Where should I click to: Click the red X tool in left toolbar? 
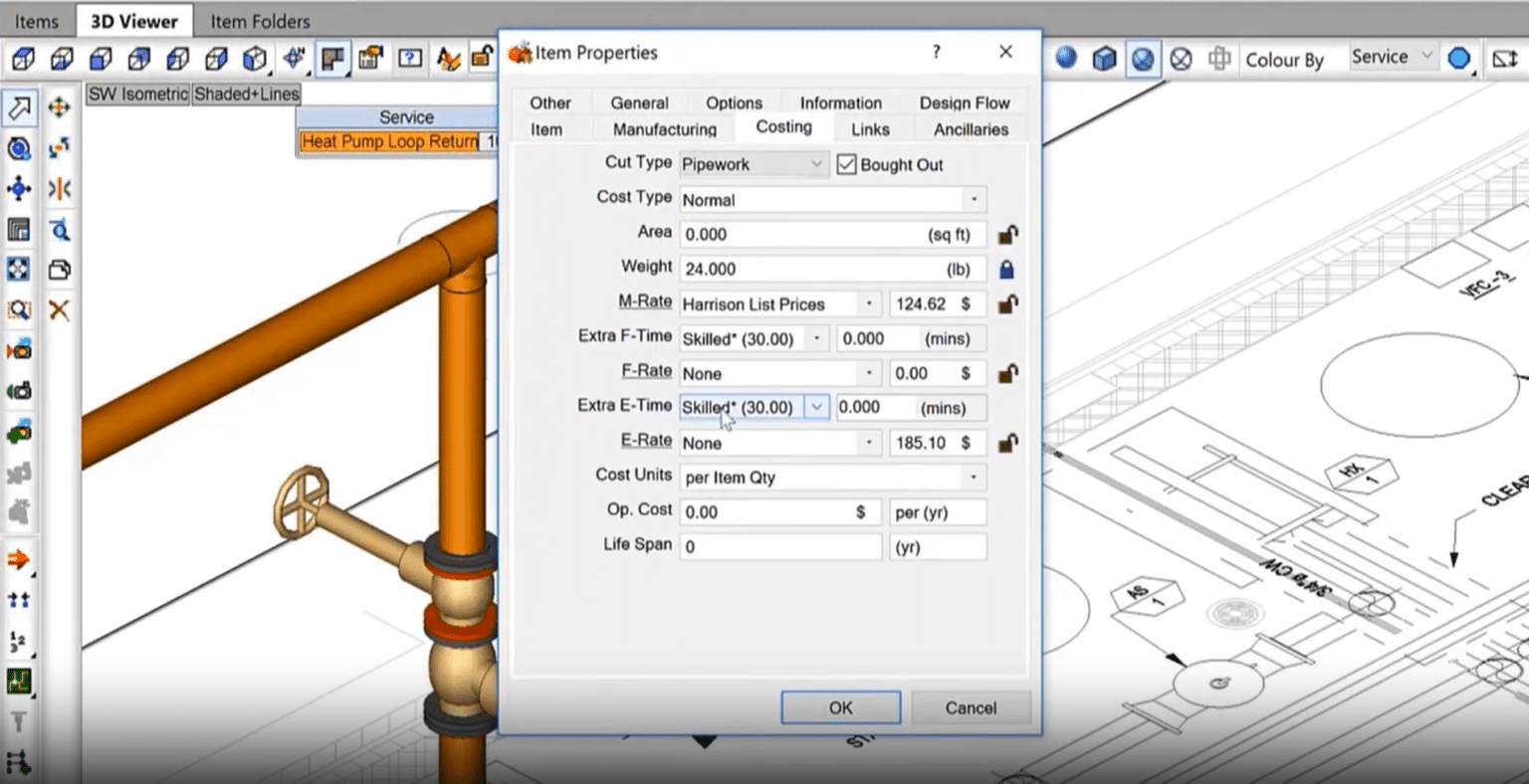pos(59,310)
